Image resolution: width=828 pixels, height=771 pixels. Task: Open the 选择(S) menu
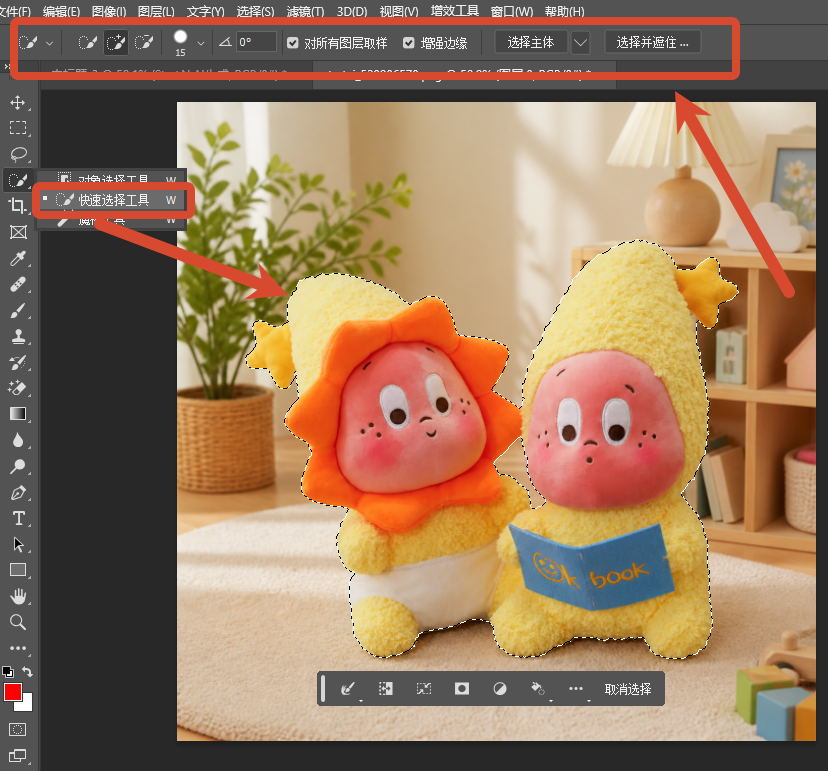coord(256,11)
